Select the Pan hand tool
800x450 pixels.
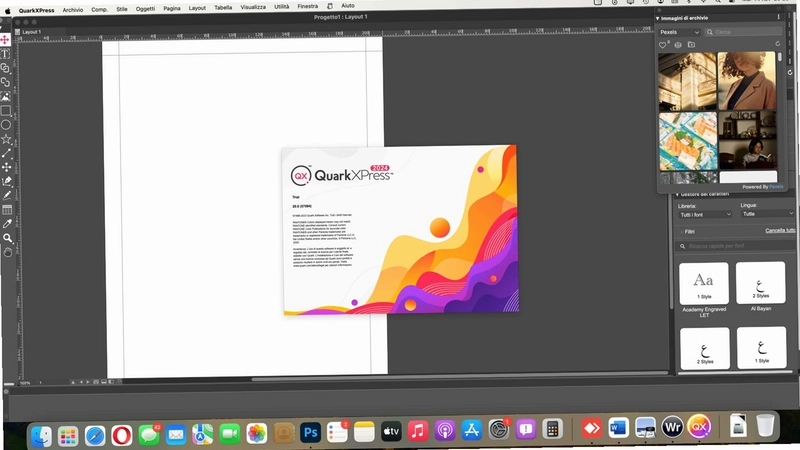click(x=8, y=253)
